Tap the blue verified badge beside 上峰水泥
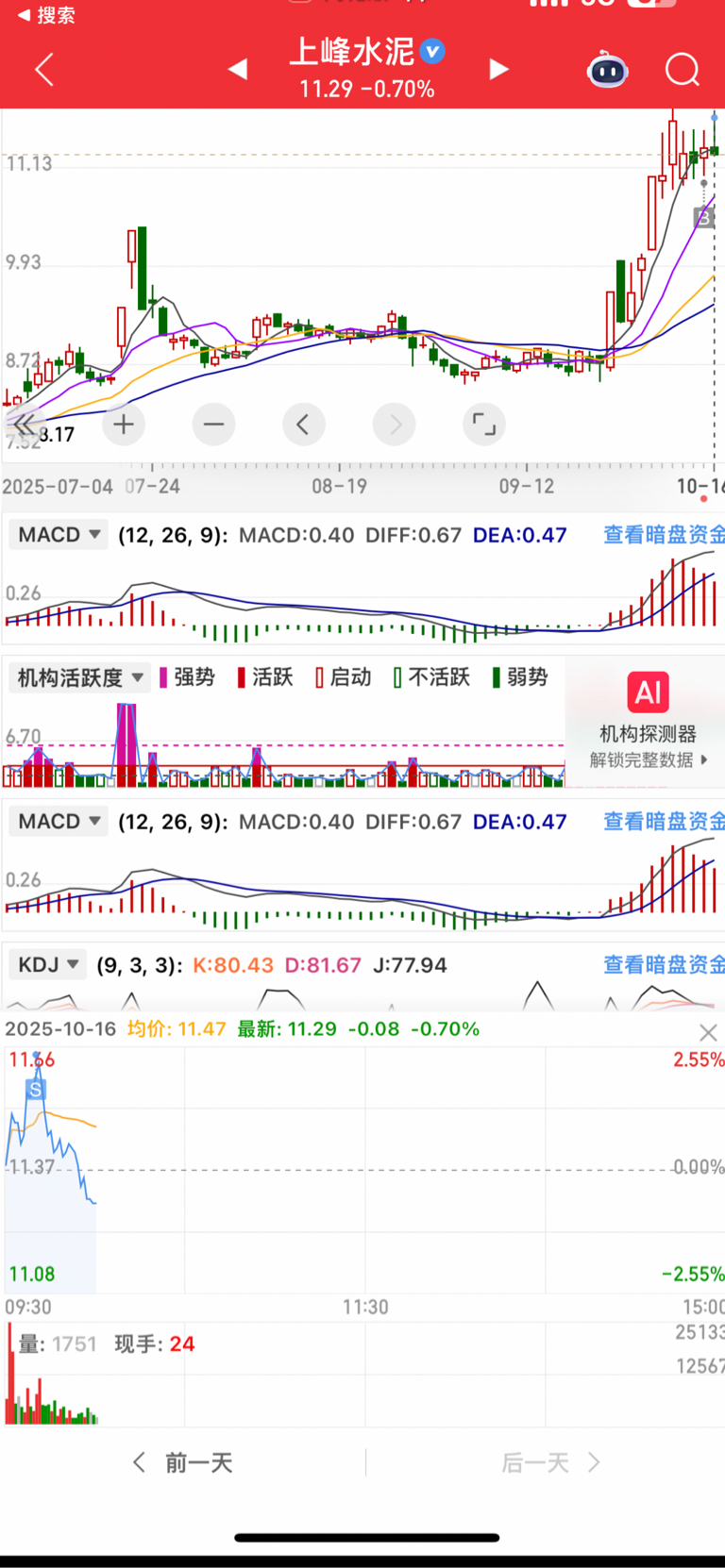The width and height of the screenshot is (725, 1568). pyautogui.click(x=432, y=51)
